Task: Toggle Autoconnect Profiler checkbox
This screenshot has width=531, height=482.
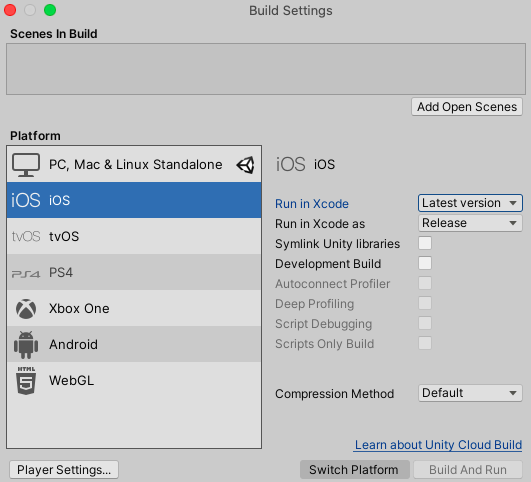Action: tap(425, 283)
